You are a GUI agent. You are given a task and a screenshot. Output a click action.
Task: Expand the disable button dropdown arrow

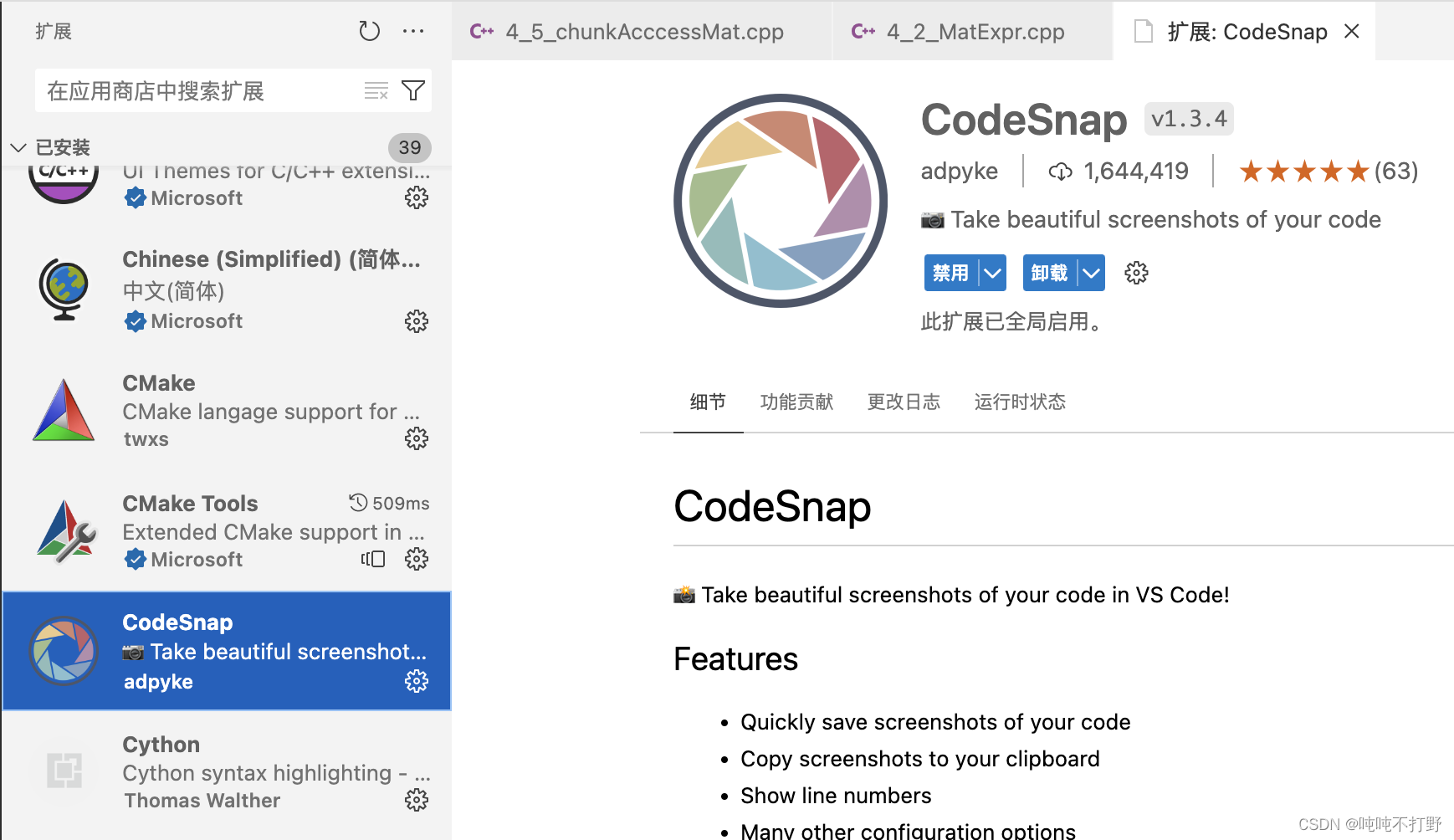(993, 273)
